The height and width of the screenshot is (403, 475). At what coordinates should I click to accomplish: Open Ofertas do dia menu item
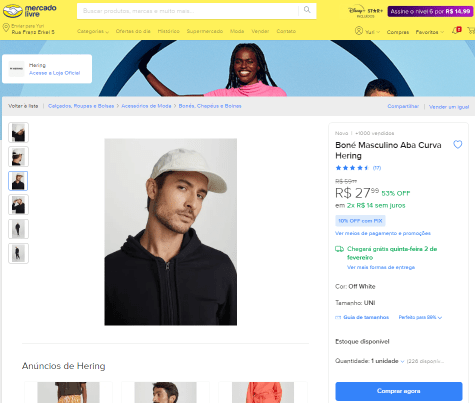pos(133,31)
